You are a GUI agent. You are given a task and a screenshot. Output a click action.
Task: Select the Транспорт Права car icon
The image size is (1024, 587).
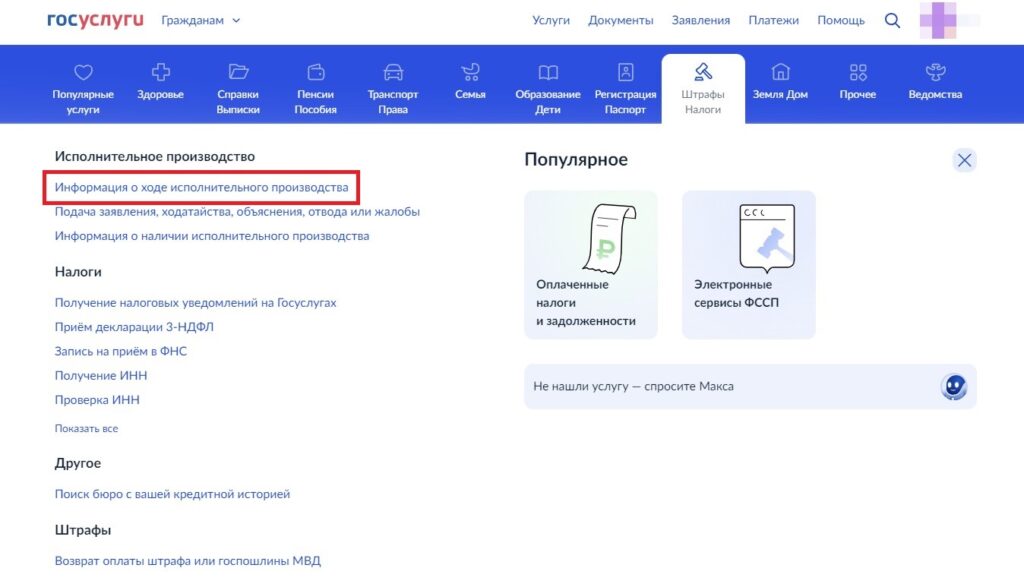tap(393, 73)
